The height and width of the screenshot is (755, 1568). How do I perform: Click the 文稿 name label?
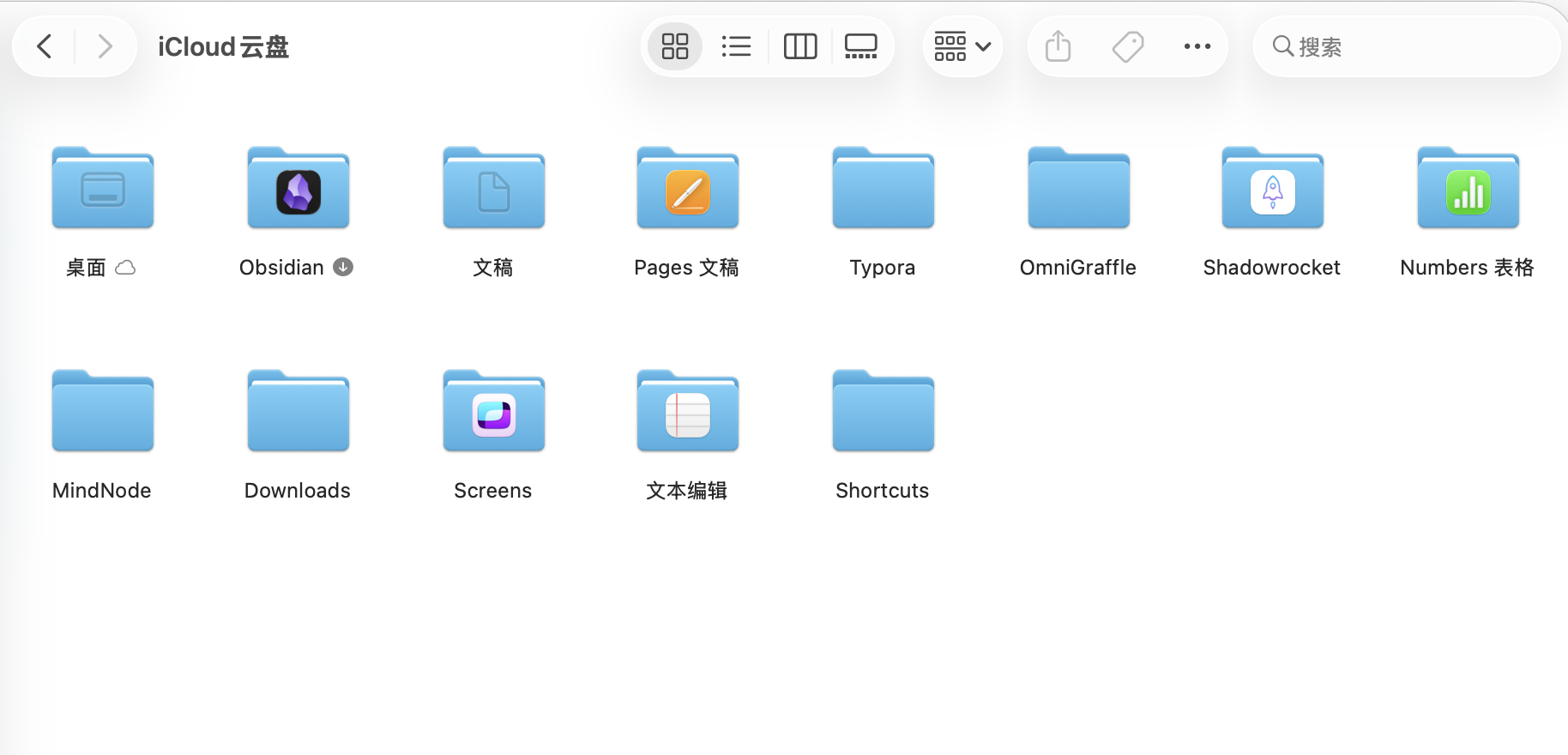[x=493, y=268]
